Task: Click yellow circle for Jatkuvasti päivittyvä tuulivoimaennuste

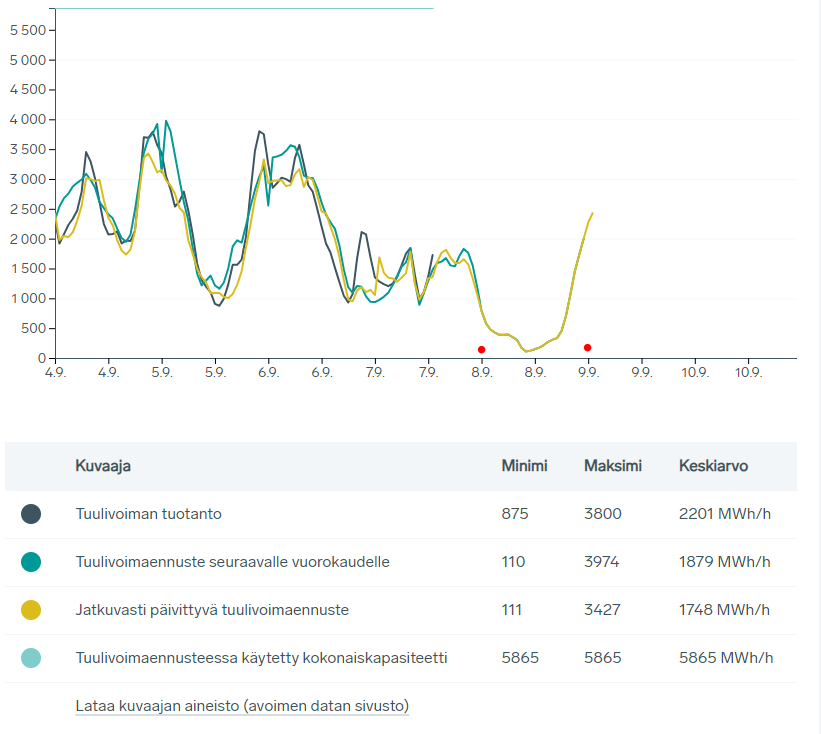Action: click(31, 610)
